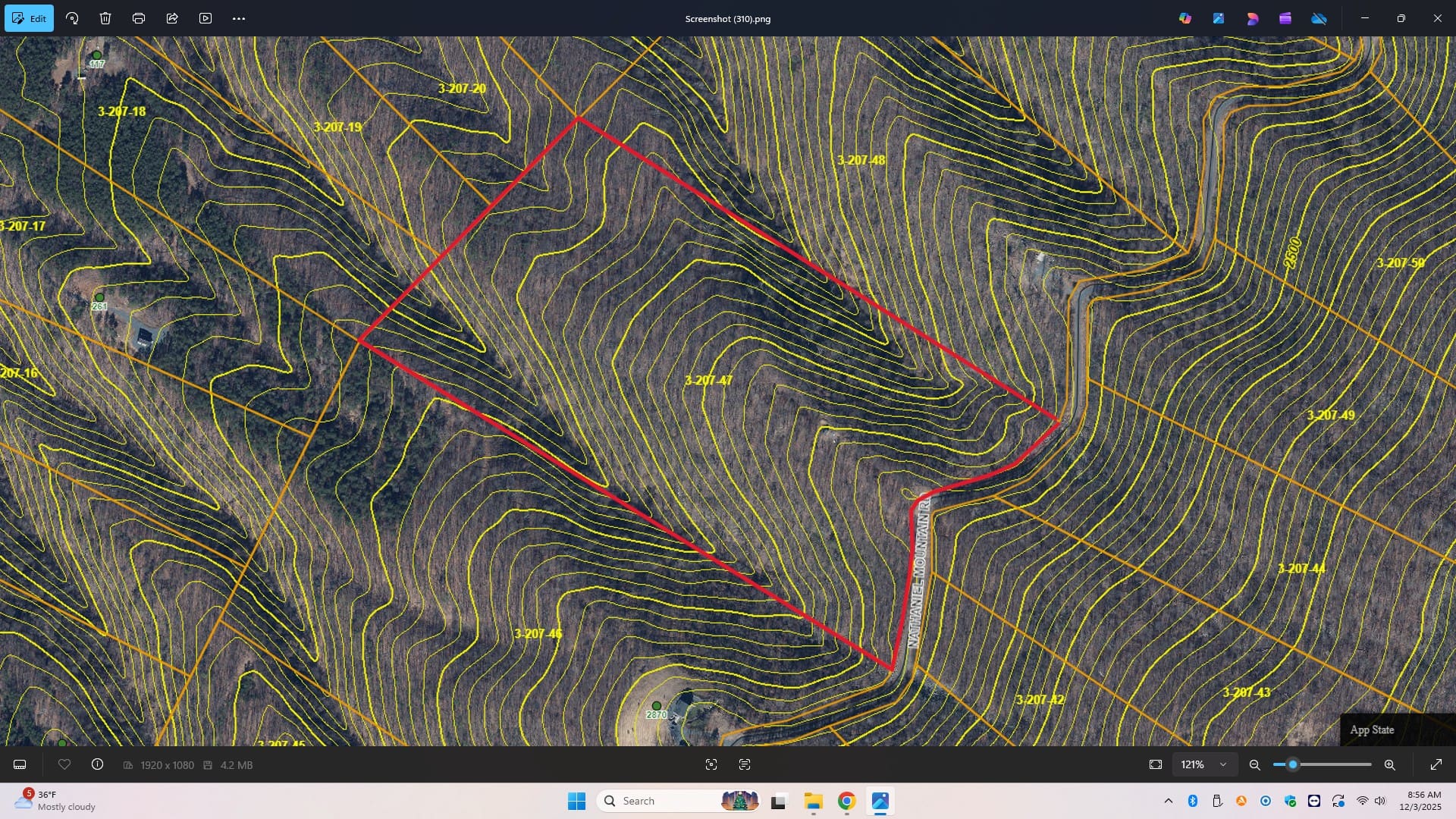Click the zoom out magnifier icon
This screenshot has width=1456, height=819.
[x=1255, y=764]
